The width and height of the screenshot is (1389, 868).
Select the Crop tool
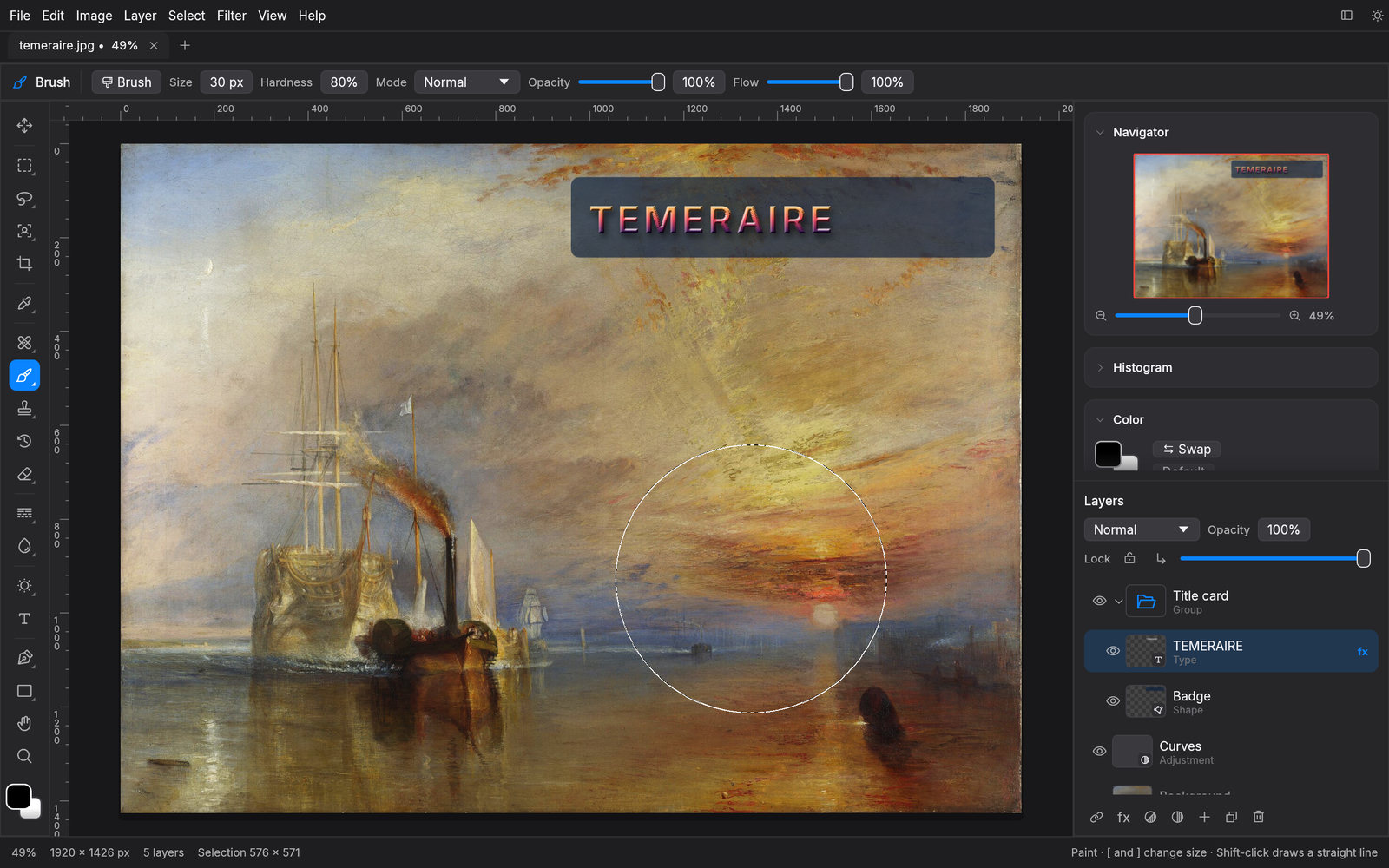click(x=24, y=264)
